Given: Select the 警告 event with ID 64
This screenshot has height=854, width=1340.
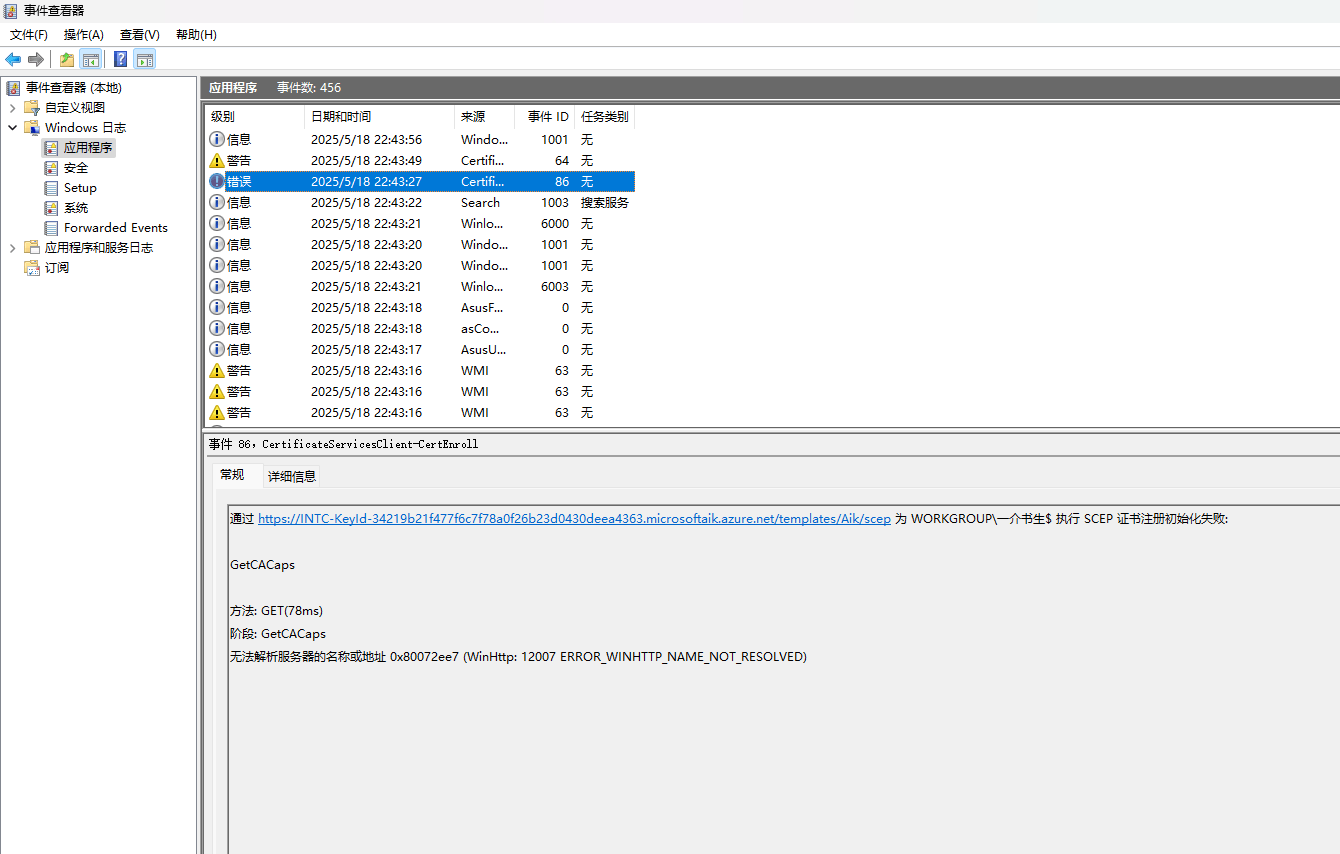Looking at the screenshot, I should click(420, 160).
